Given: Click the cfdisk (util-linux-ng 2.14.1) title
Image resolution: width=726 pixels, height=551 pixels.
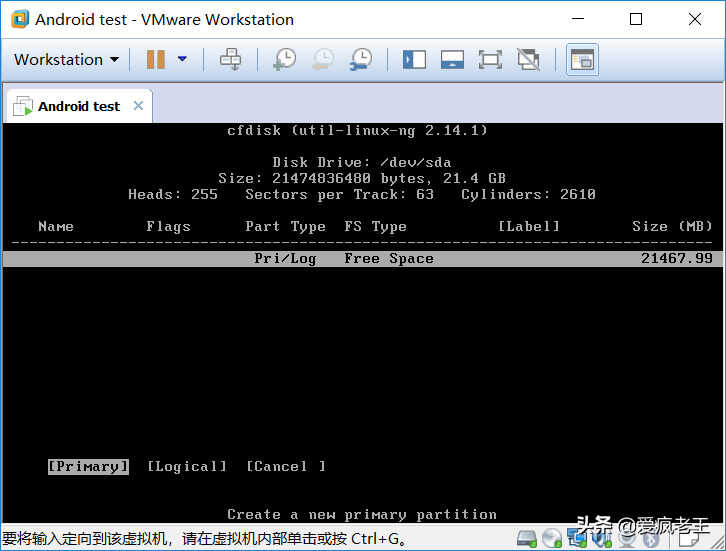Looking at the screenshot, I should [357, 131].
